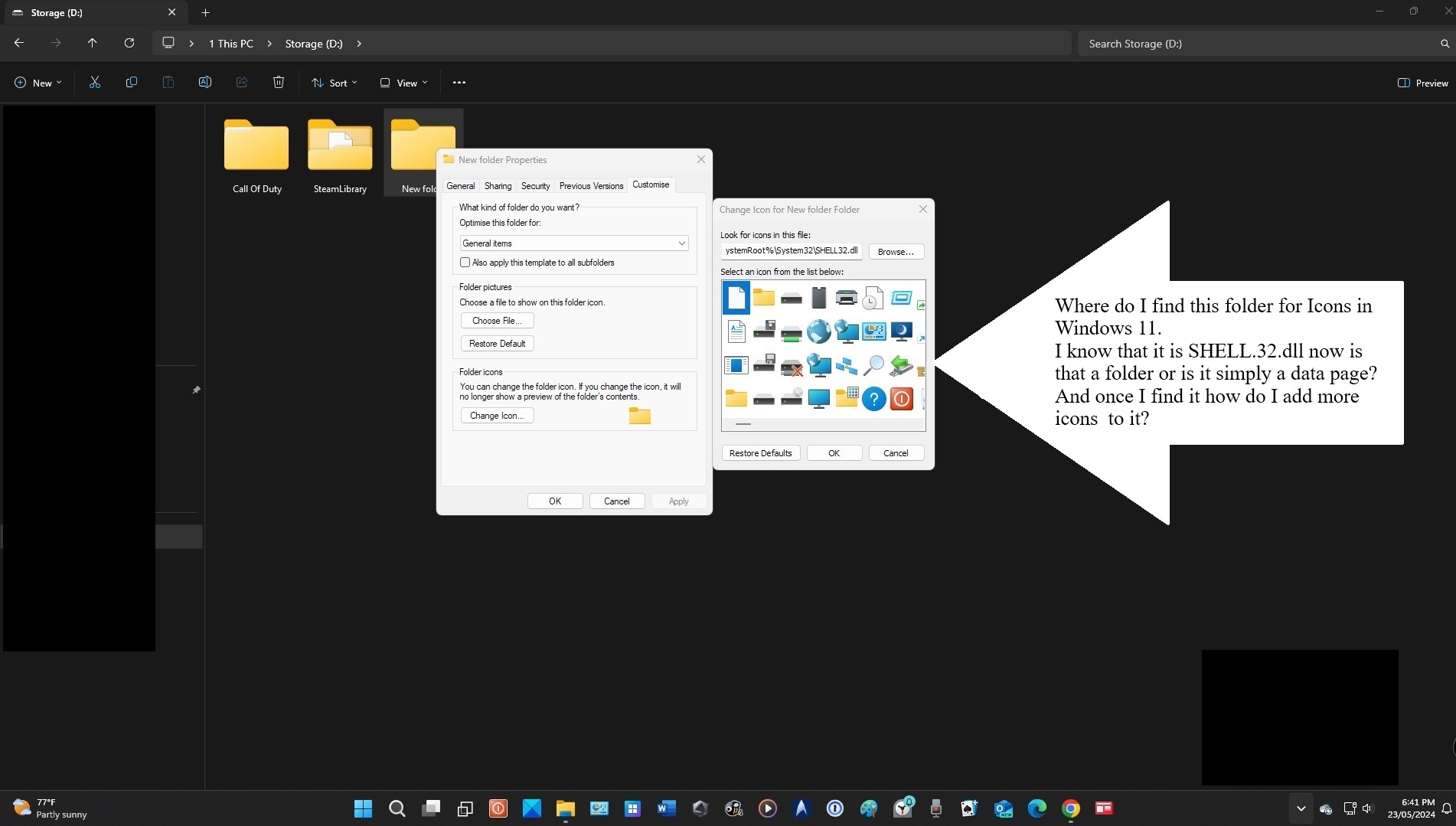
Task: Select the magnifying glass search icon
Action: coord(873,365)
